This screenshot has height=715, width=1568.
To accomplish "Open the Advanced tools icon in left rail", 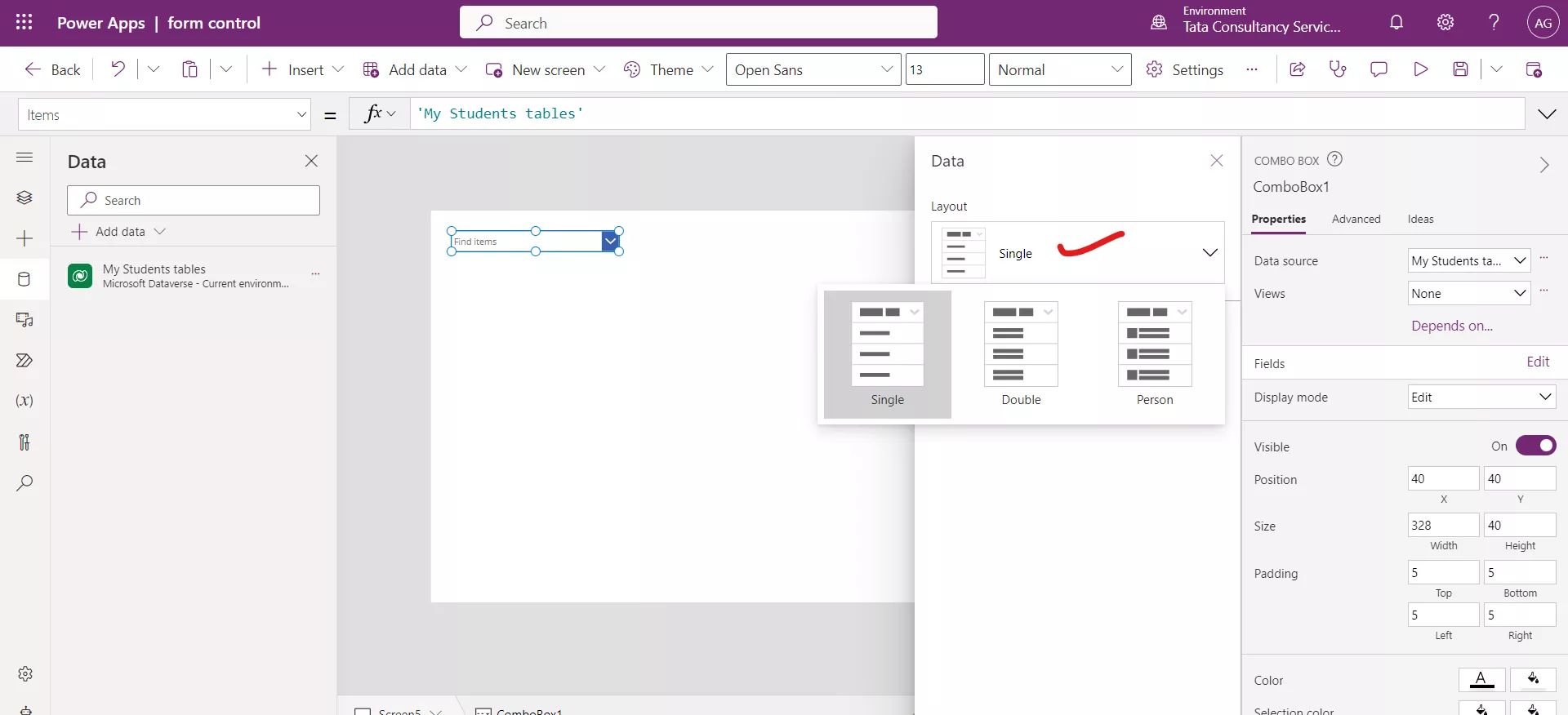I will click(24, 442).
